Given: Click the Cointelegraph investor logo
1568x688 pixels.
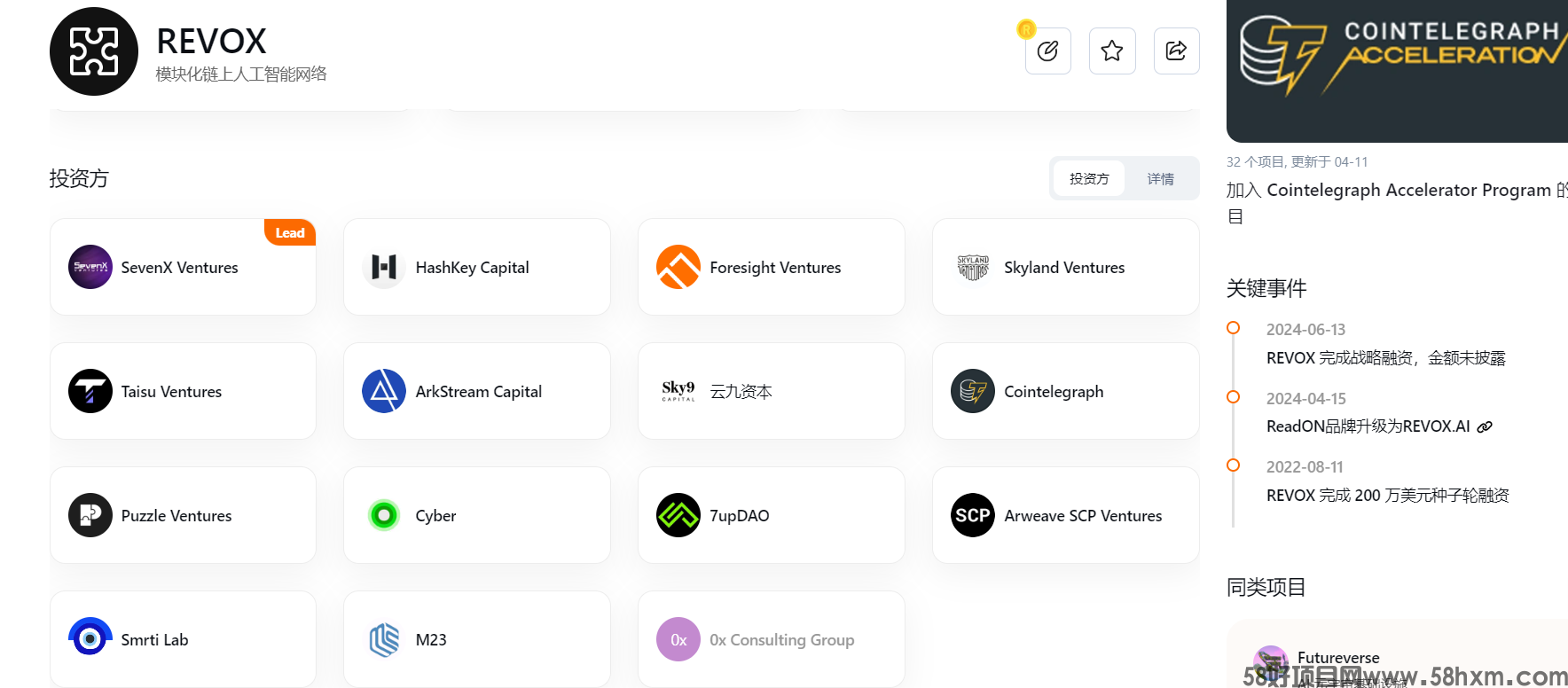Looking at the screenshot, I should click(x=973, y=391).
